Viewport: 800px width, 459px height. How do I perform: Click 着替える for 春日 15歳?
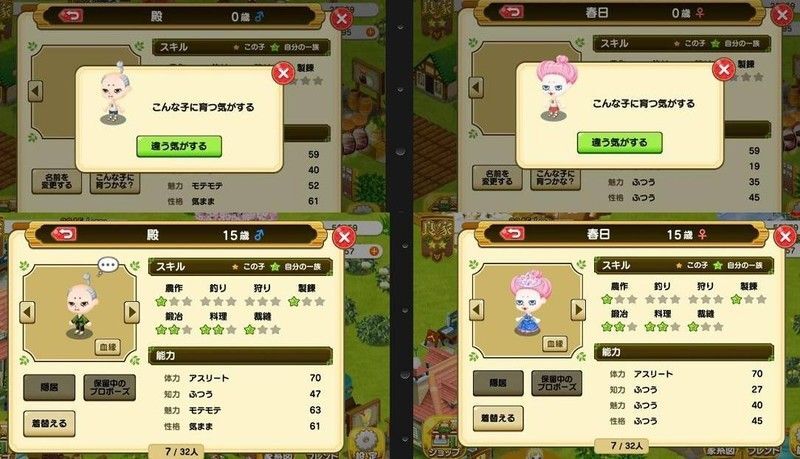tap(498, 418)
